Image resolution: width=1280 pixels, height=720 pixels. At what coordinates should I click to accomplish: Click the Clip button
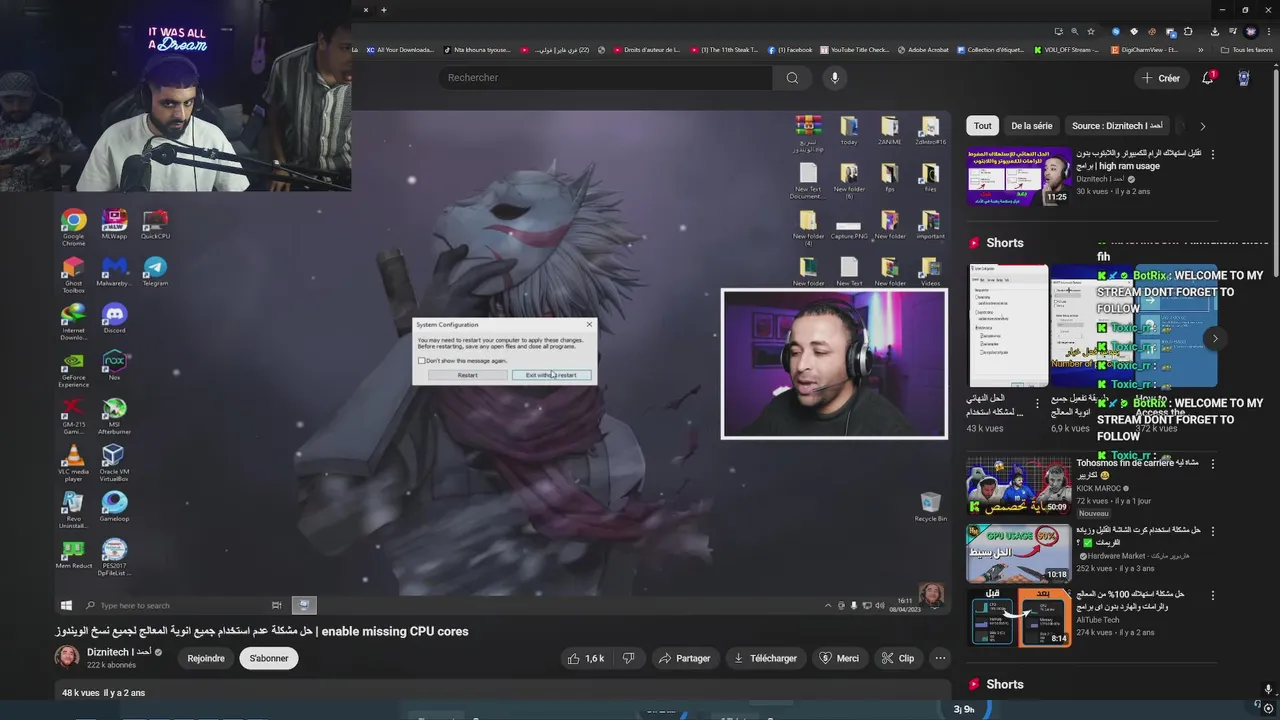898,658
